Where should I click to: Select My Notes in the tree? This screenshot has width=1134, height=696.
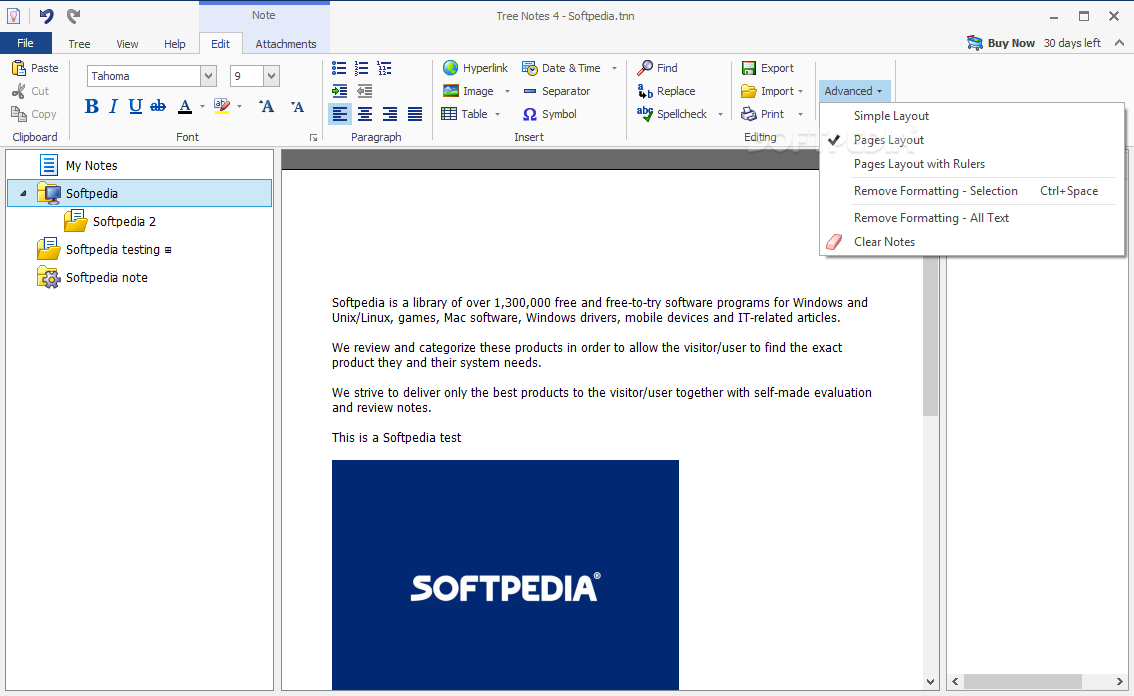pyautogui.click(x=91, y=166)
